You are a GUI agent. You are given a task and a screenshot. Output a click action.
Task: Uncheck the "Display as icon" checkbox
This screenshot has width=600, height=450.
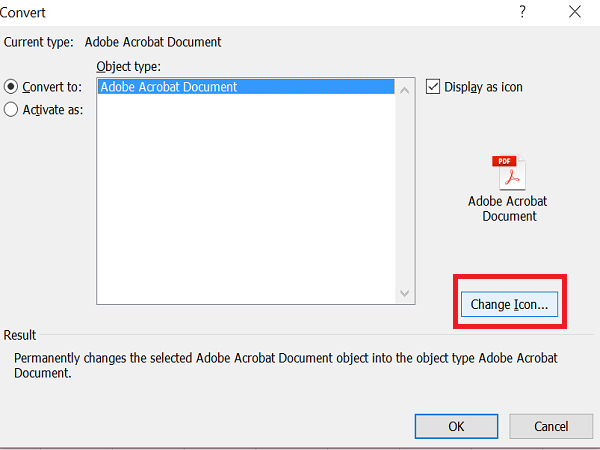coord(433,87)
